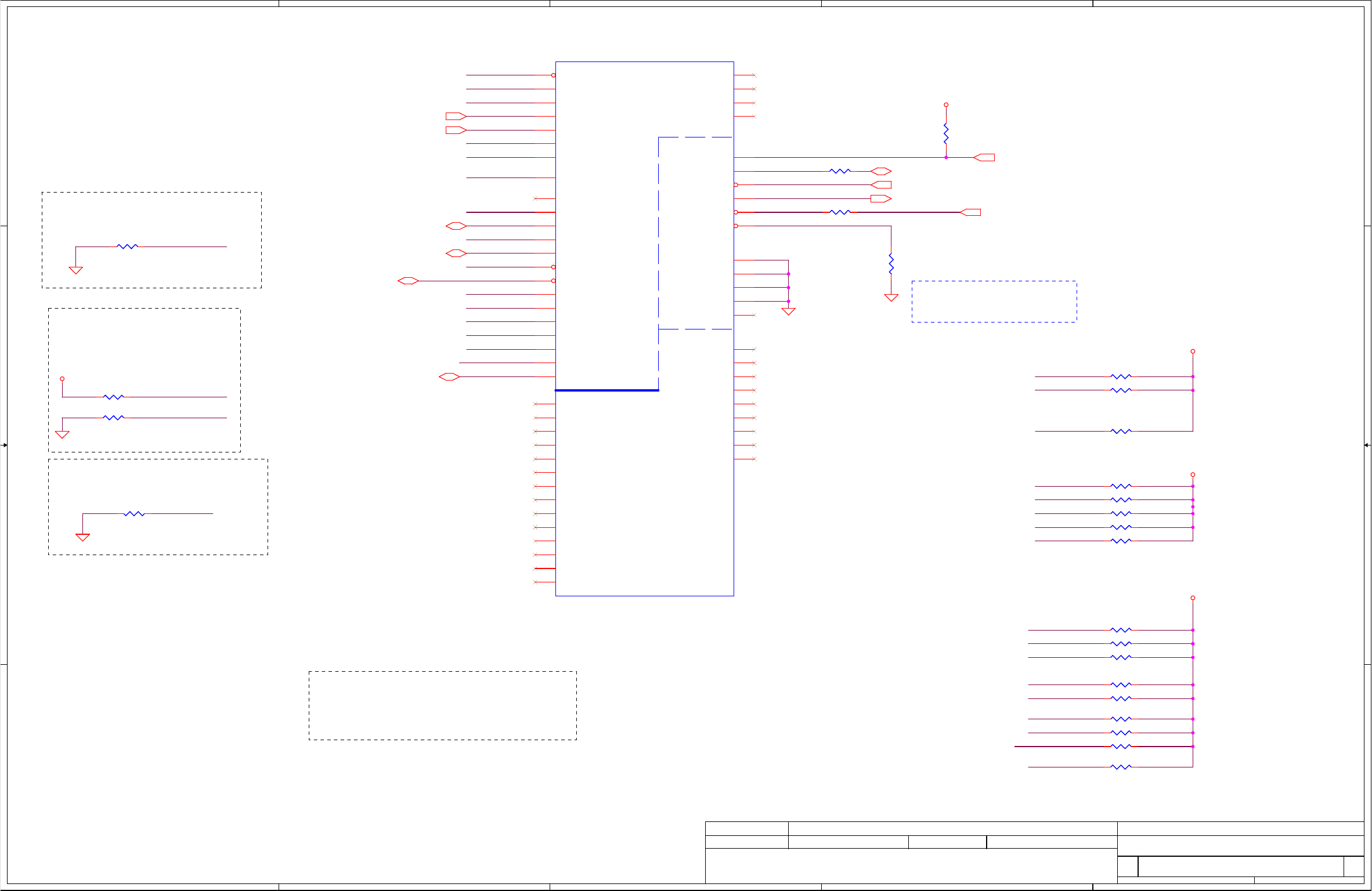
Task: Click ground symbol in topmost left dashed box
Action: (x=76, y=270)
